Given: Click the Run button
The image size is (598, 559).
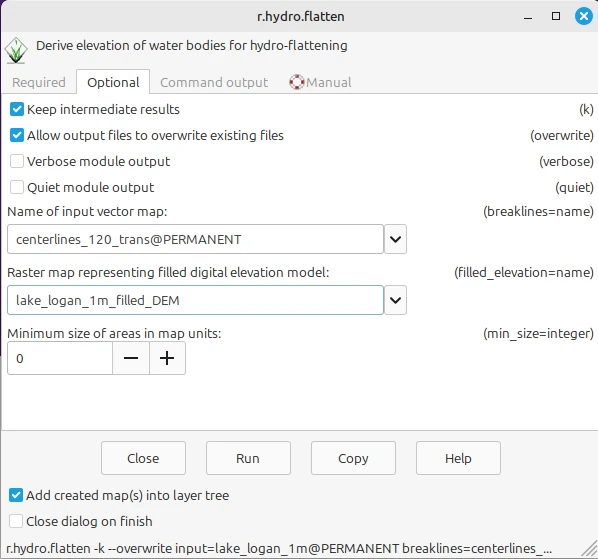Looking at the screenshot, I should point(248,458).
